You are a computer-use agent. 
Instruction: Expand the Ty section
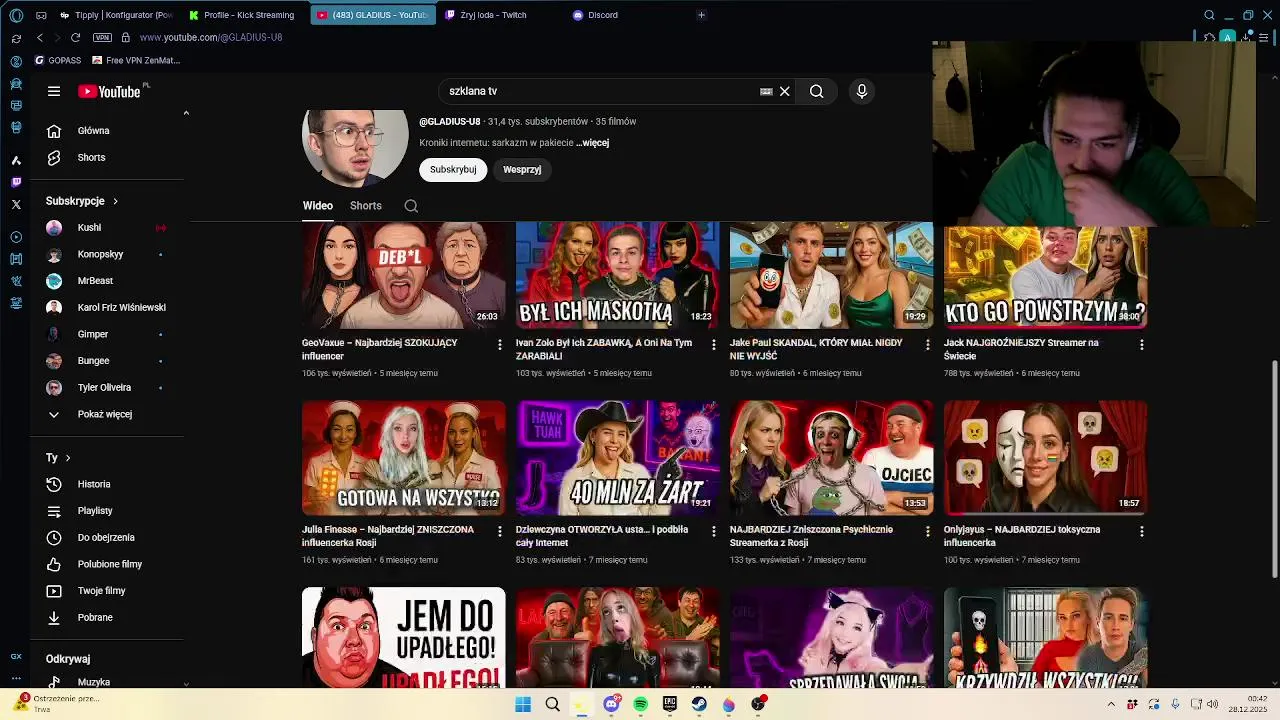[x=58, y=457]
